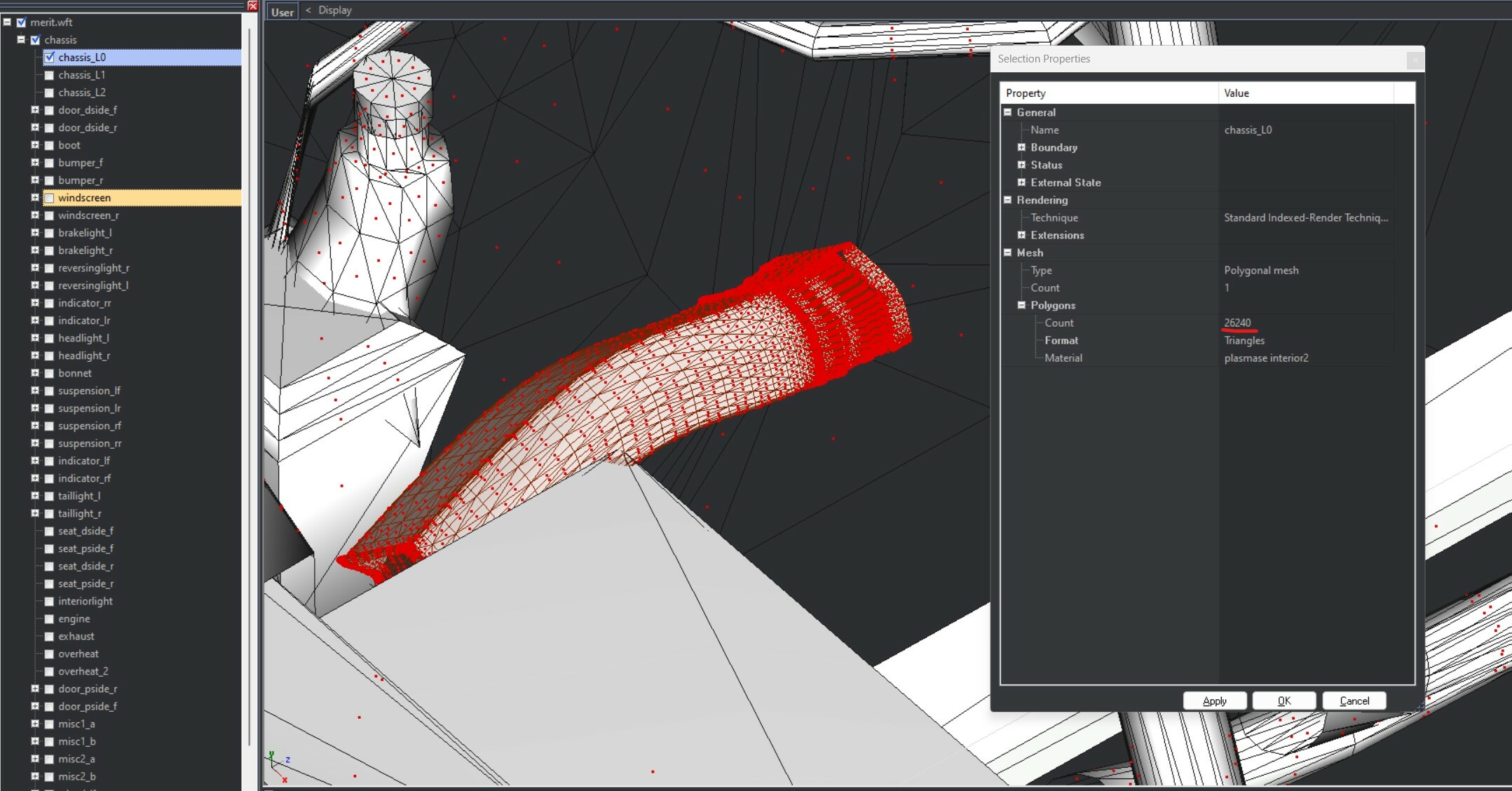The width and height of the screenshot is (1512, 791).
Task: Expand the door_dside_f tree node
Action: [x=34, y=110]
